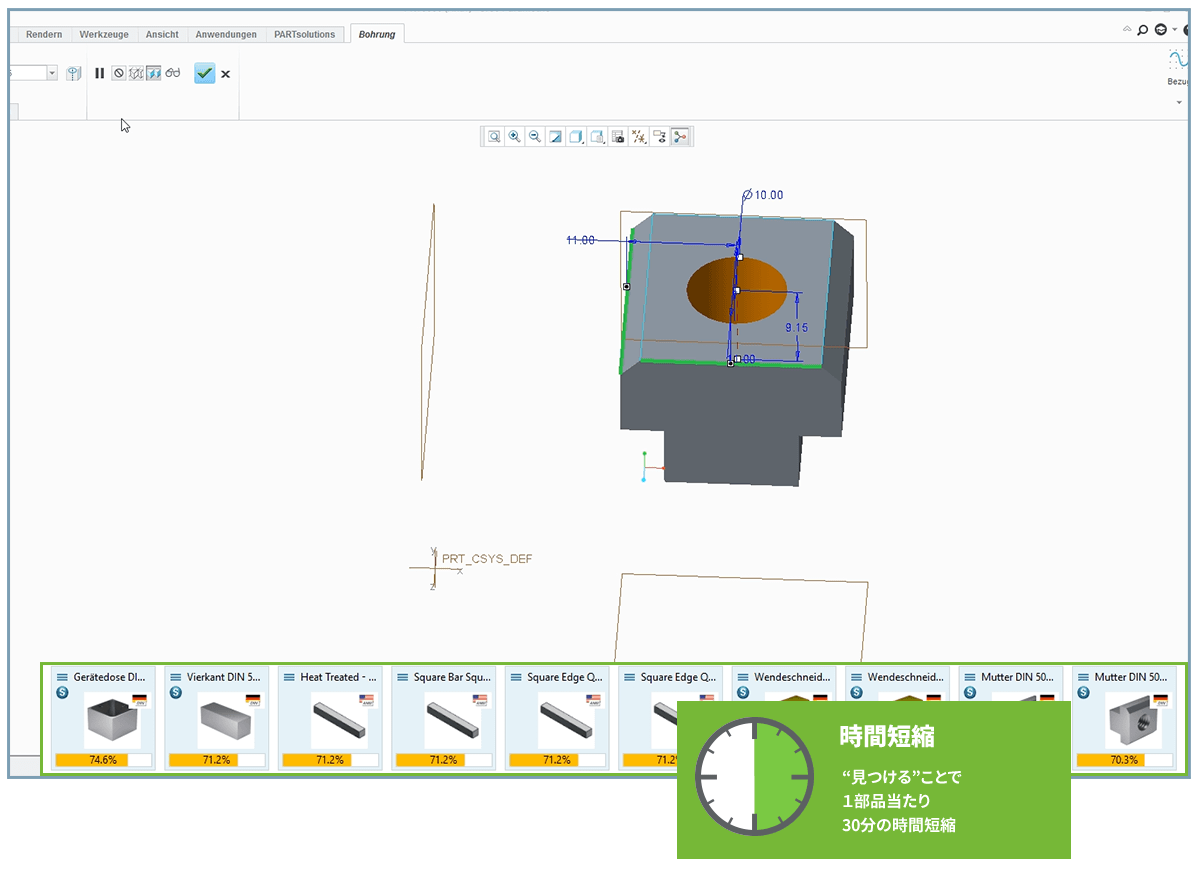This screenshot has height=880, width=1200.
Task: Open the PARTsolutions ribbon tab
Action: [x=306, y=33]
